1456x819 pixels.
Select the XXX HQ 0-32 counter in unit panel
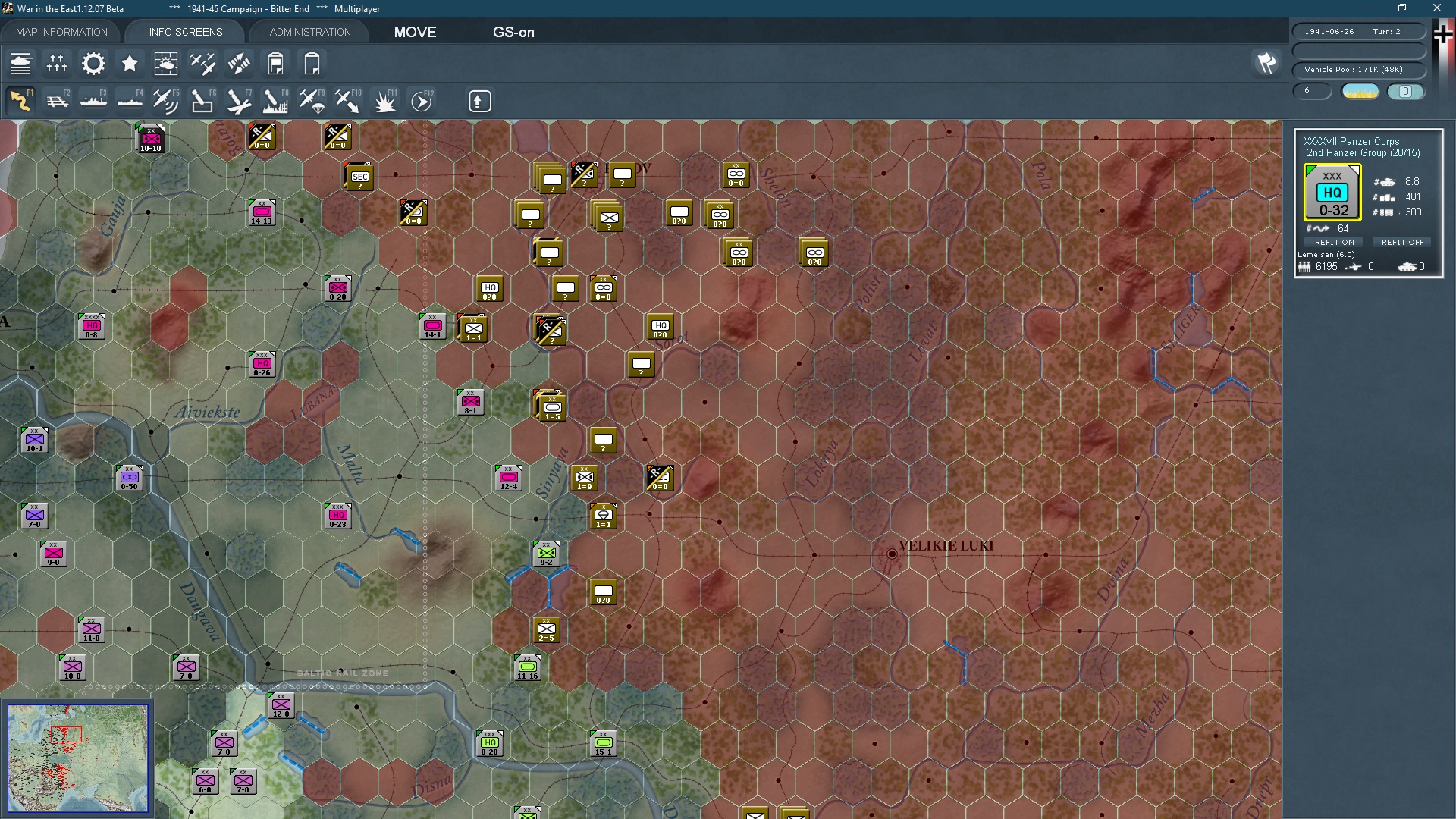click(x=1332, y=193)
